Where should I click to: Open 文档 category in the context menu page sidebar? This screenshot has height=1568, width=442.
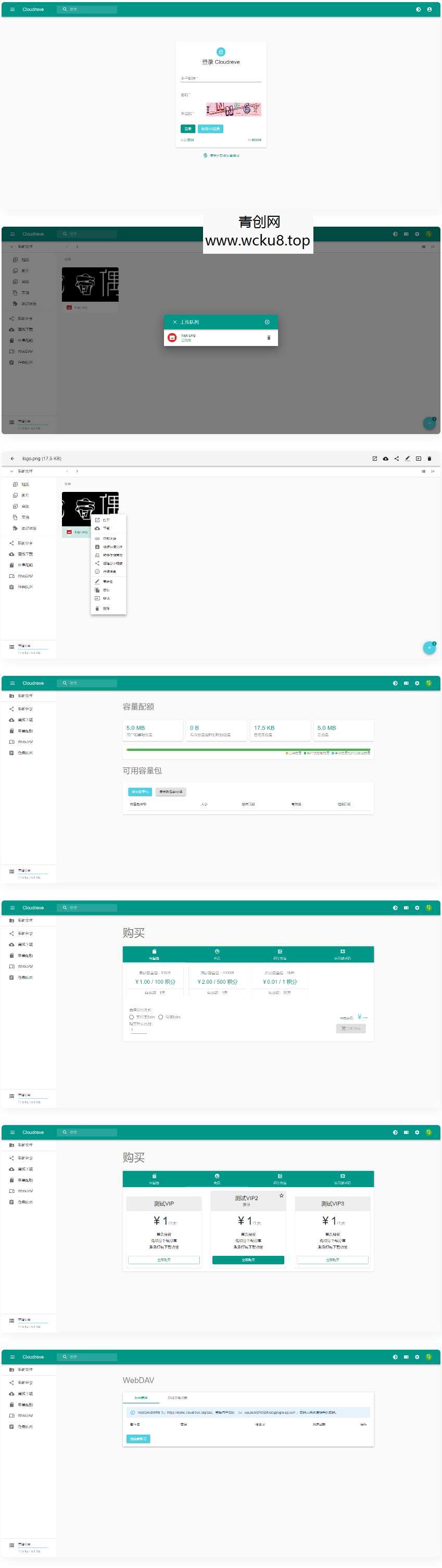point(25,517)
